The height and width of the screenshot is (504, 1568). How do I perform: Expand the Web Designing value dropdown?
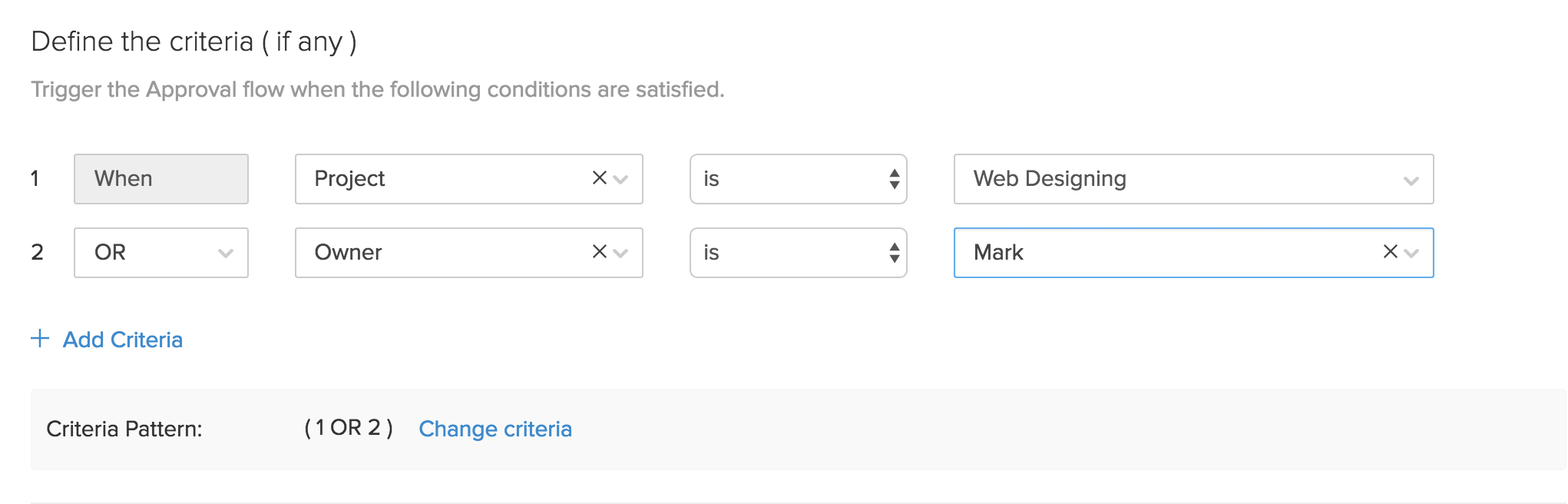click(1410, 179)
